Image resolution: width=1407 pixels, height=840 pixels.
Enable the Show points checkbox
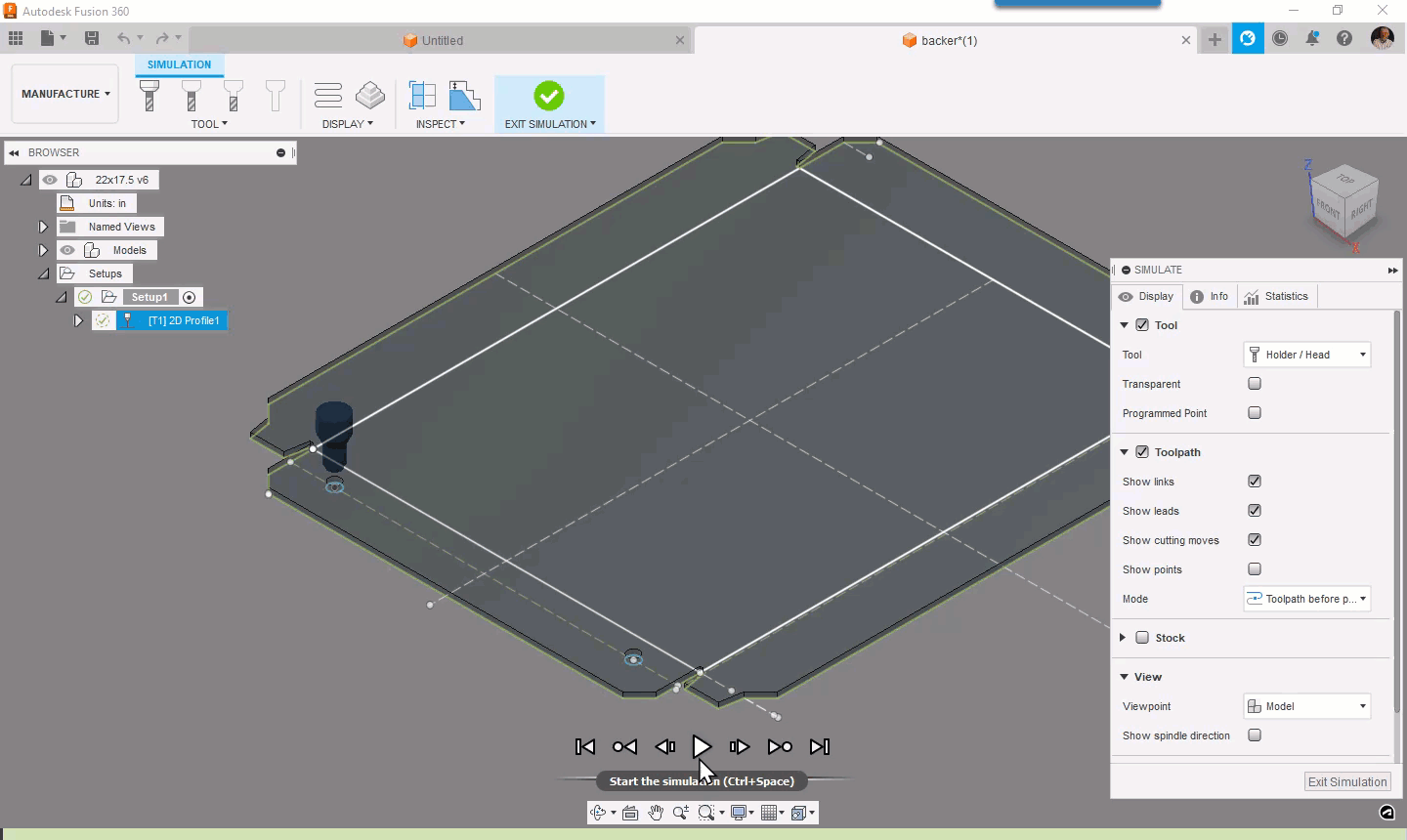click(1254, 569)
